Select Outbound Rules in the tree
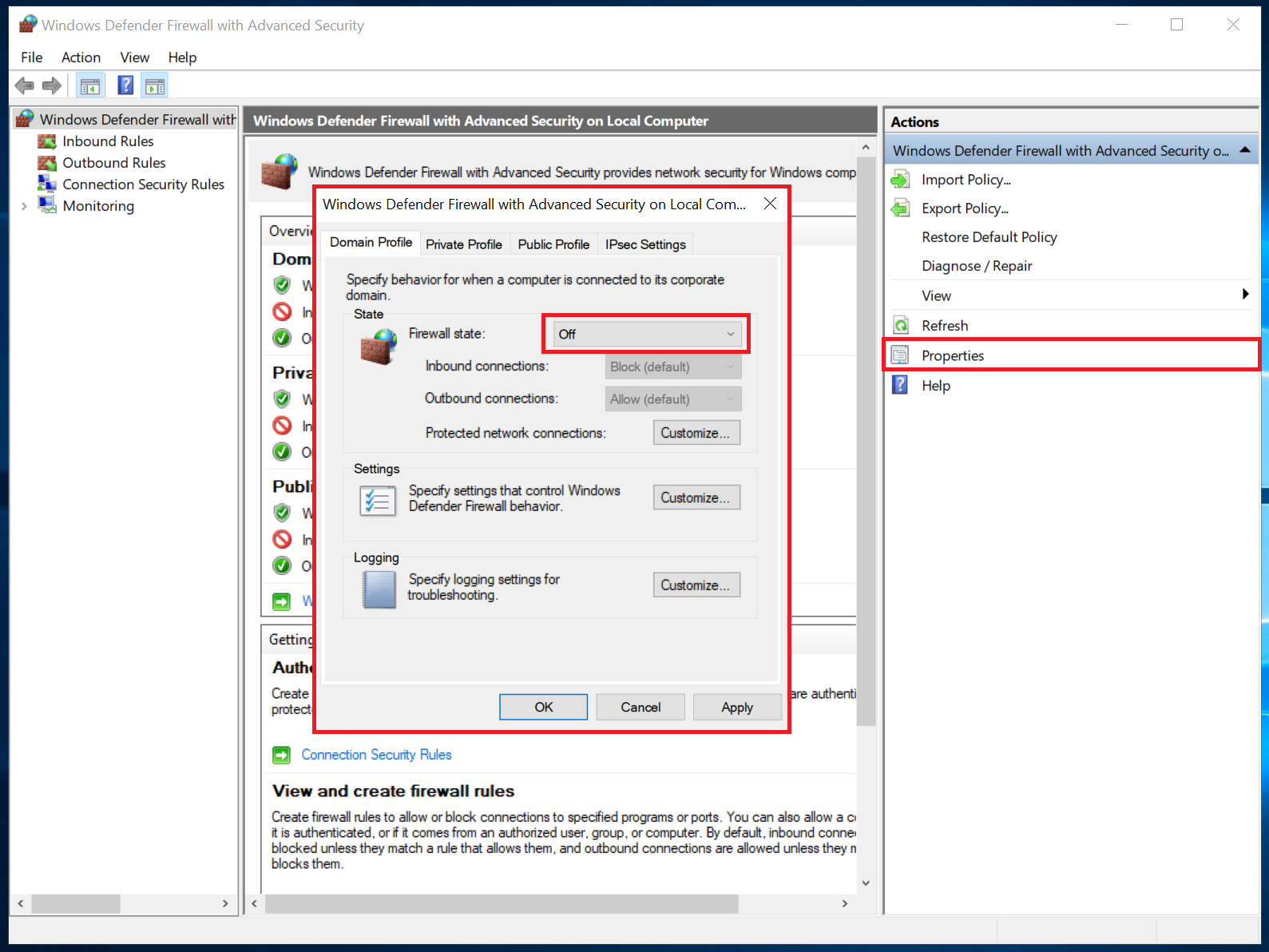This screenshot has height=952, width=1269. tap(114, 163)
